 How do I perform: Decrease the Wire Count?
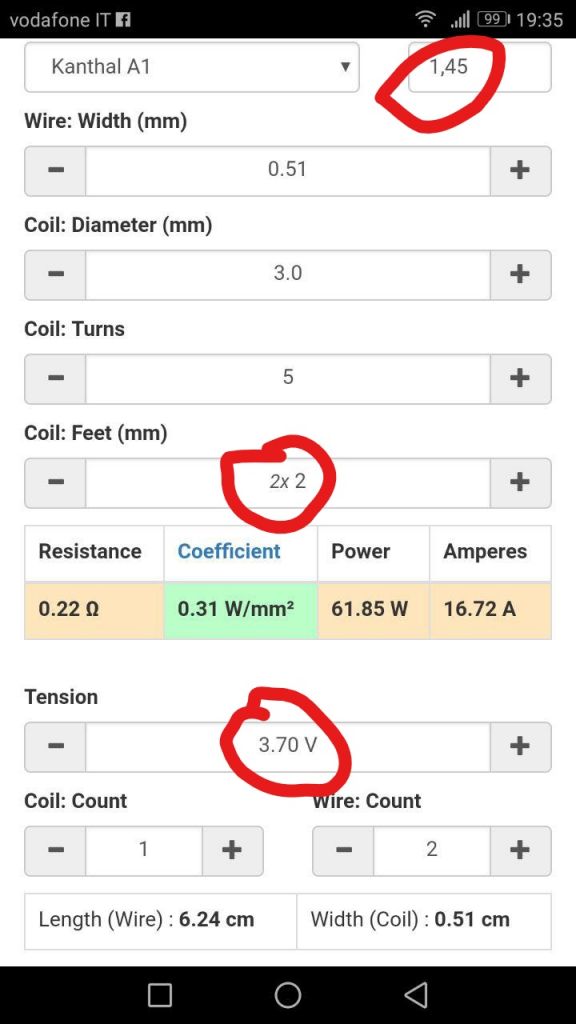pyautogui.click(x=344, y=850)
